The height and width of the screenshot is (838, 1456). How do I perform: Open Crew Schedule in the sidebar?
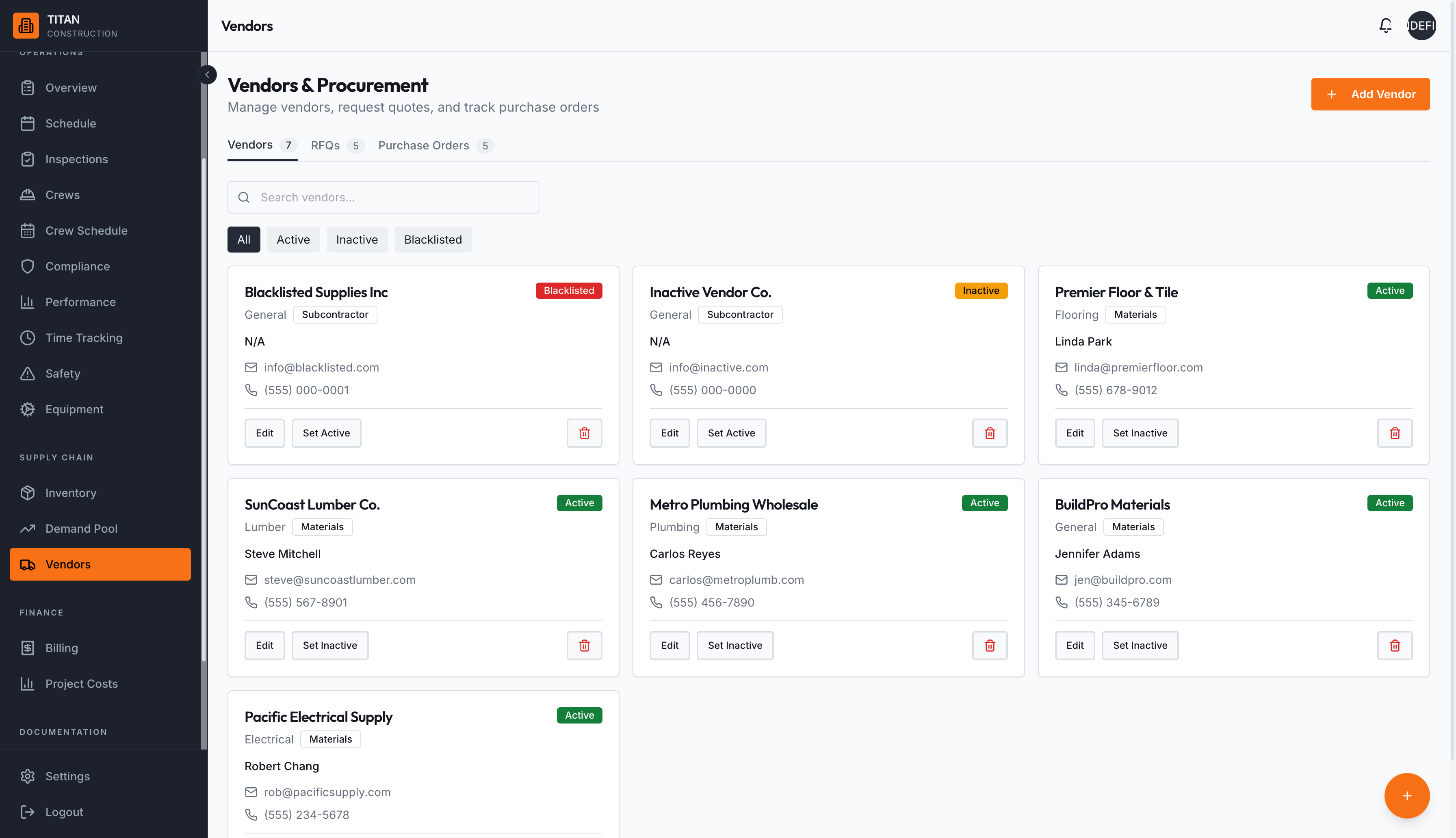100,230
